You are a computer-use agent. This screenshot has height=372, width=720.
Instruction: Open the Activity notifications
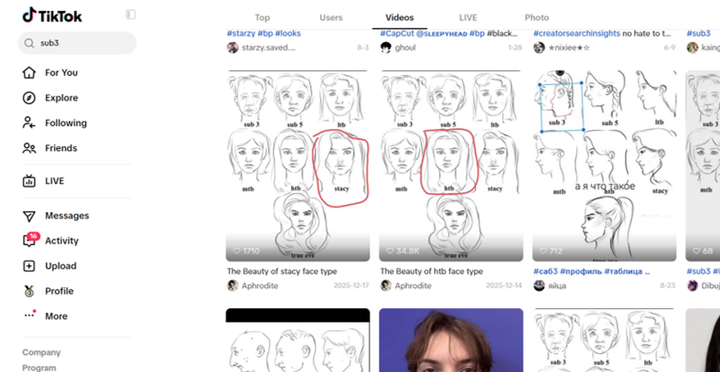click(x=62, y=241)
